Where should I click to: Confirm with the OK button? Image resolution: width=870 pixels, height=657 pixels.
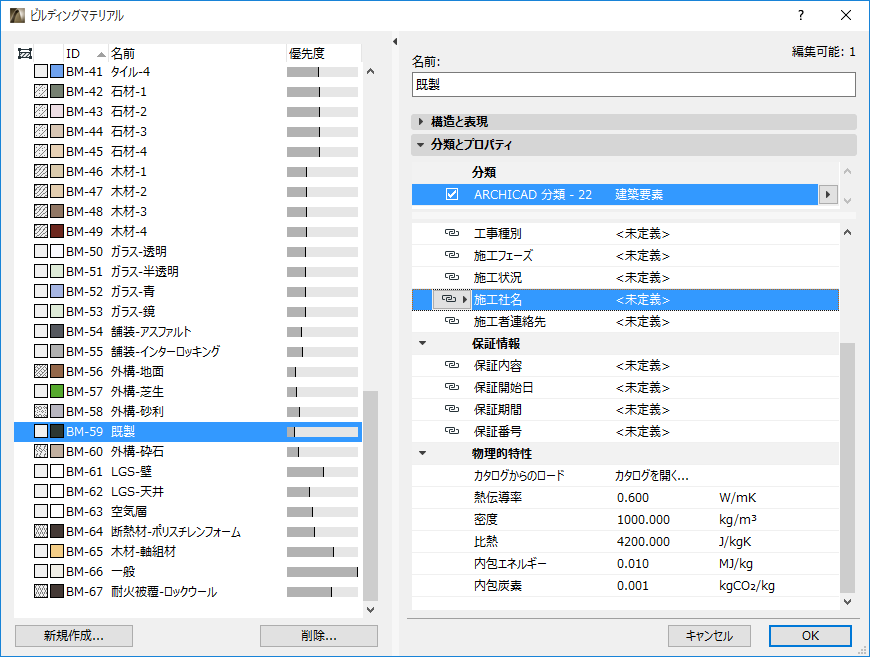pyautogui.click(x=810, y=635)
